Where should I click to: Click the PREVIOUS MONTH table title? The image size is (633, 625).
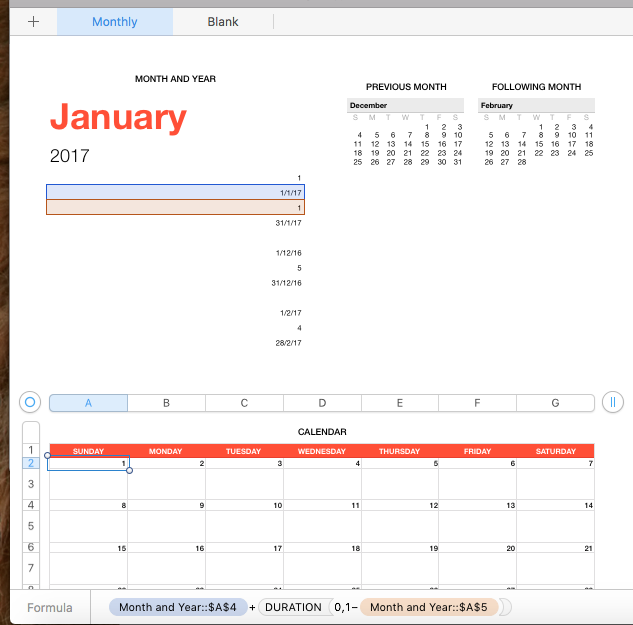[x=406, y=87]
